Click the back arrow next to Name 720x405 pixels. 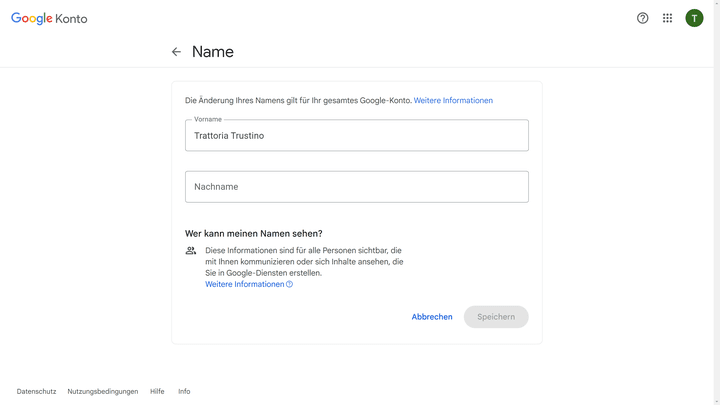pos(176,52)
